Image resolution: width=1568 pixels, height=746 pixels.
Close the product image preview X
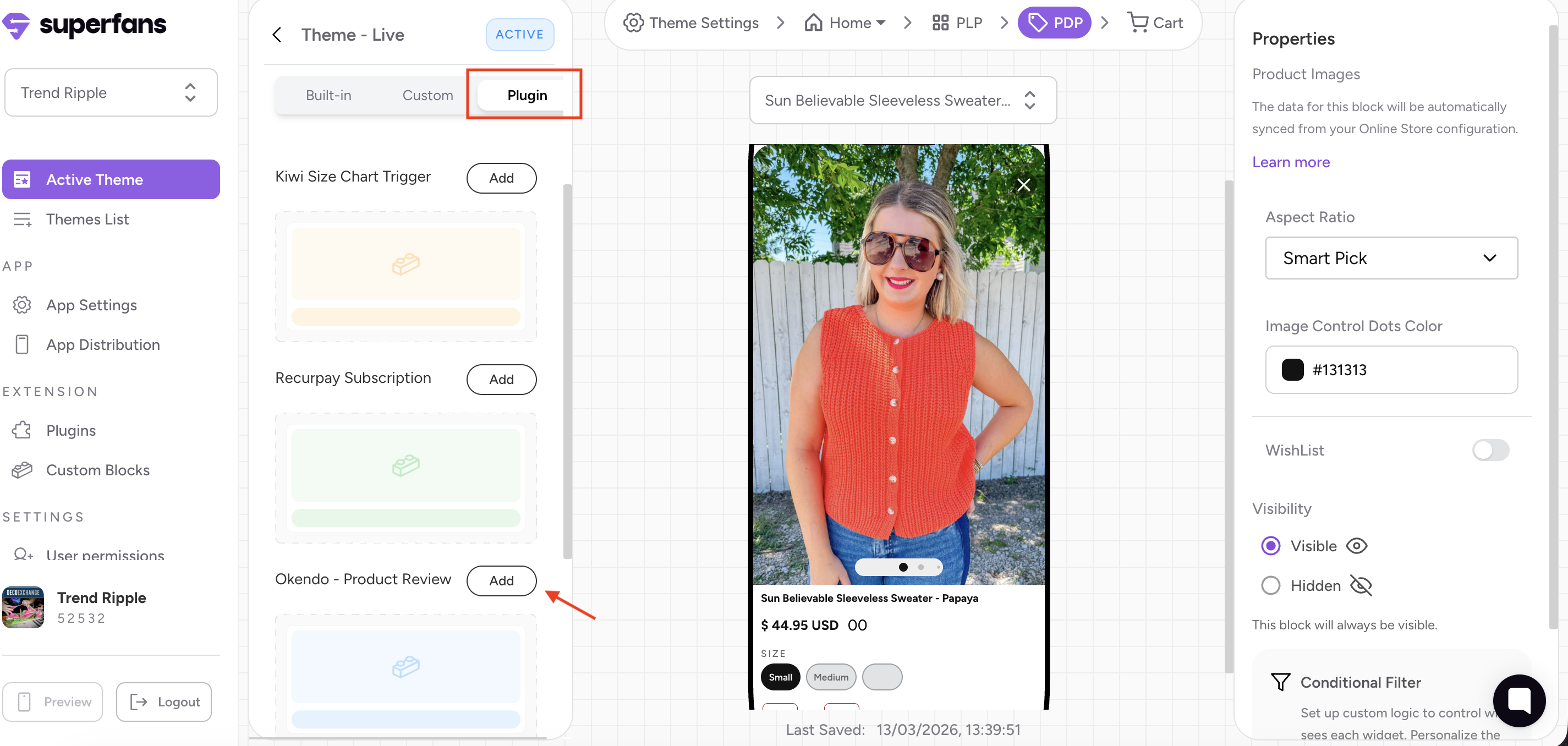[1023, 184]
